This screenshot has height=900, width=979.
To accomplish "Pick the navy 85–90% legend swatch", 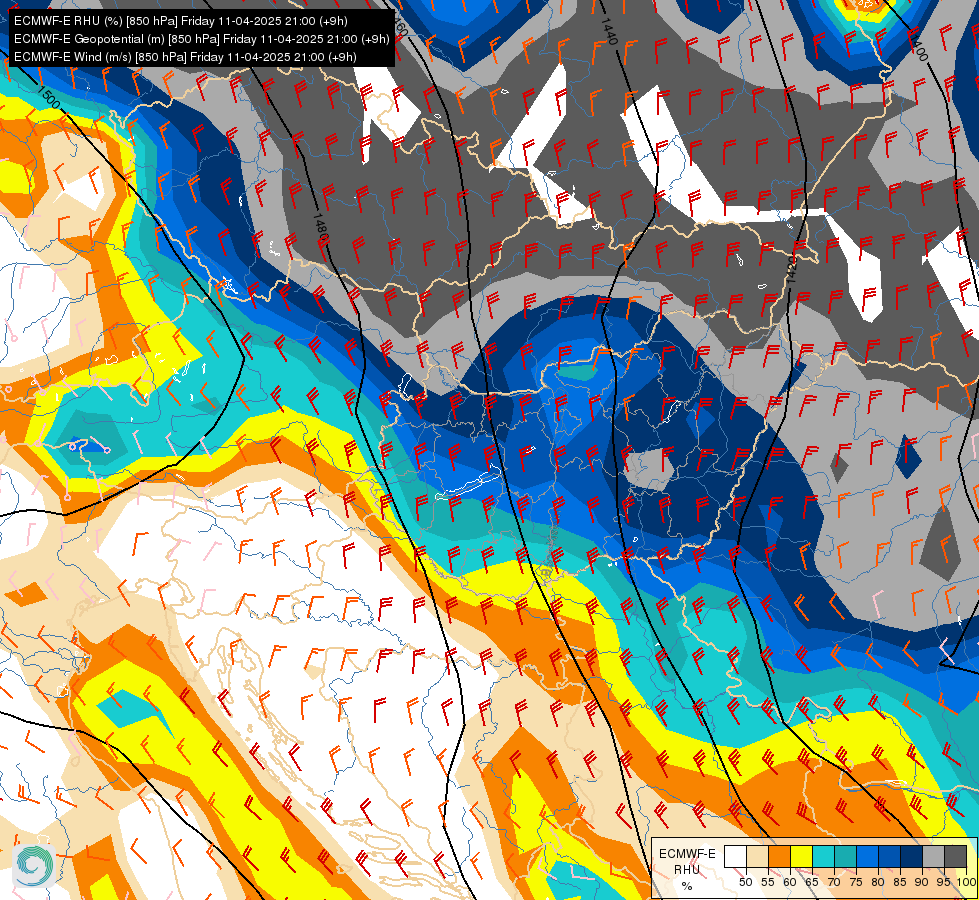I will pos(912,856).
